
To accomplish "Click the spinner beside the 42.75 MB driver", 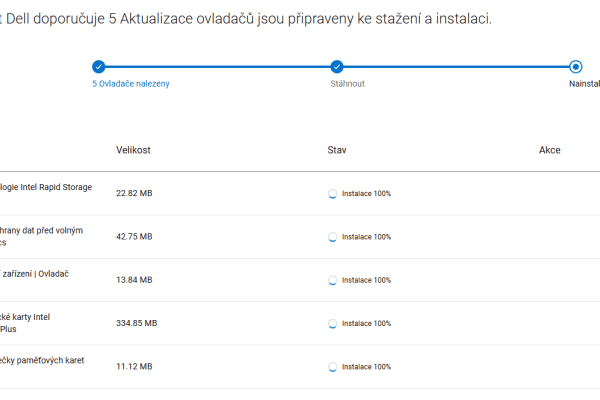I will point(333,237).
